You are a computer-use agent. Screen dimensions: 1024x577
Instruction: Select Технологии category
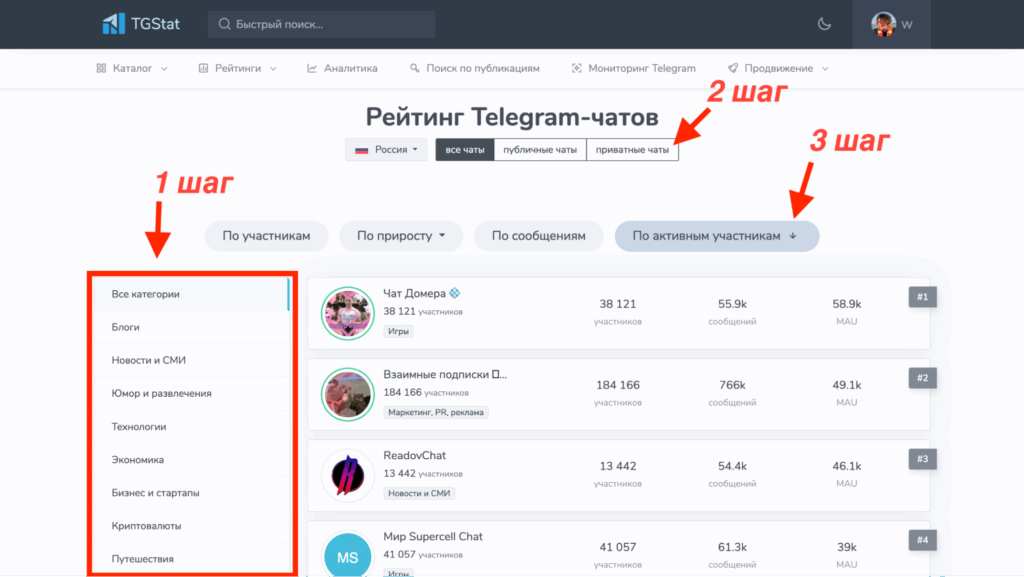[192, 427]
